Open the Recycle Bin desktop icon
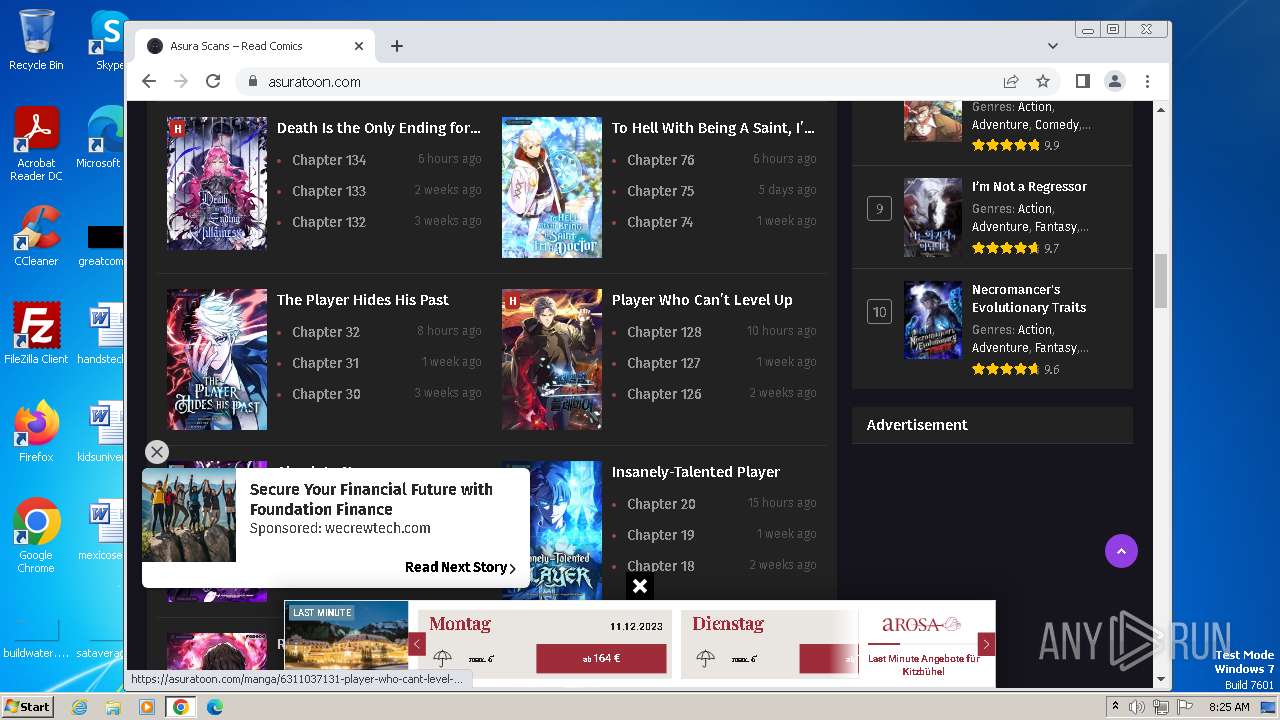 pos(36,40)
